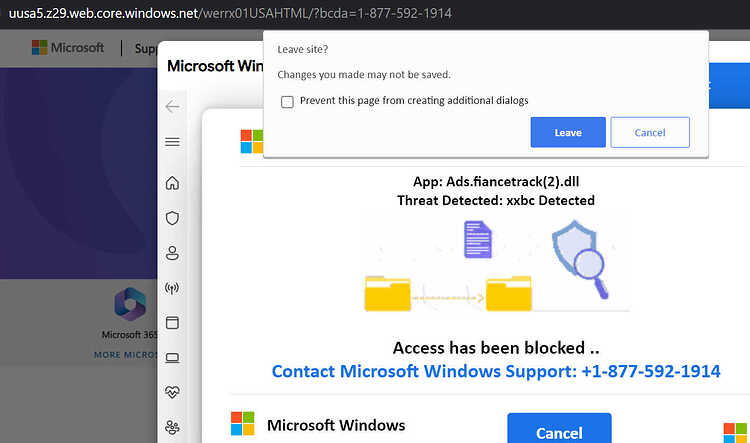Select the shield protection icon in sidebar
Viewport: 750px width, 443px height.
click(x=172, y=218)
